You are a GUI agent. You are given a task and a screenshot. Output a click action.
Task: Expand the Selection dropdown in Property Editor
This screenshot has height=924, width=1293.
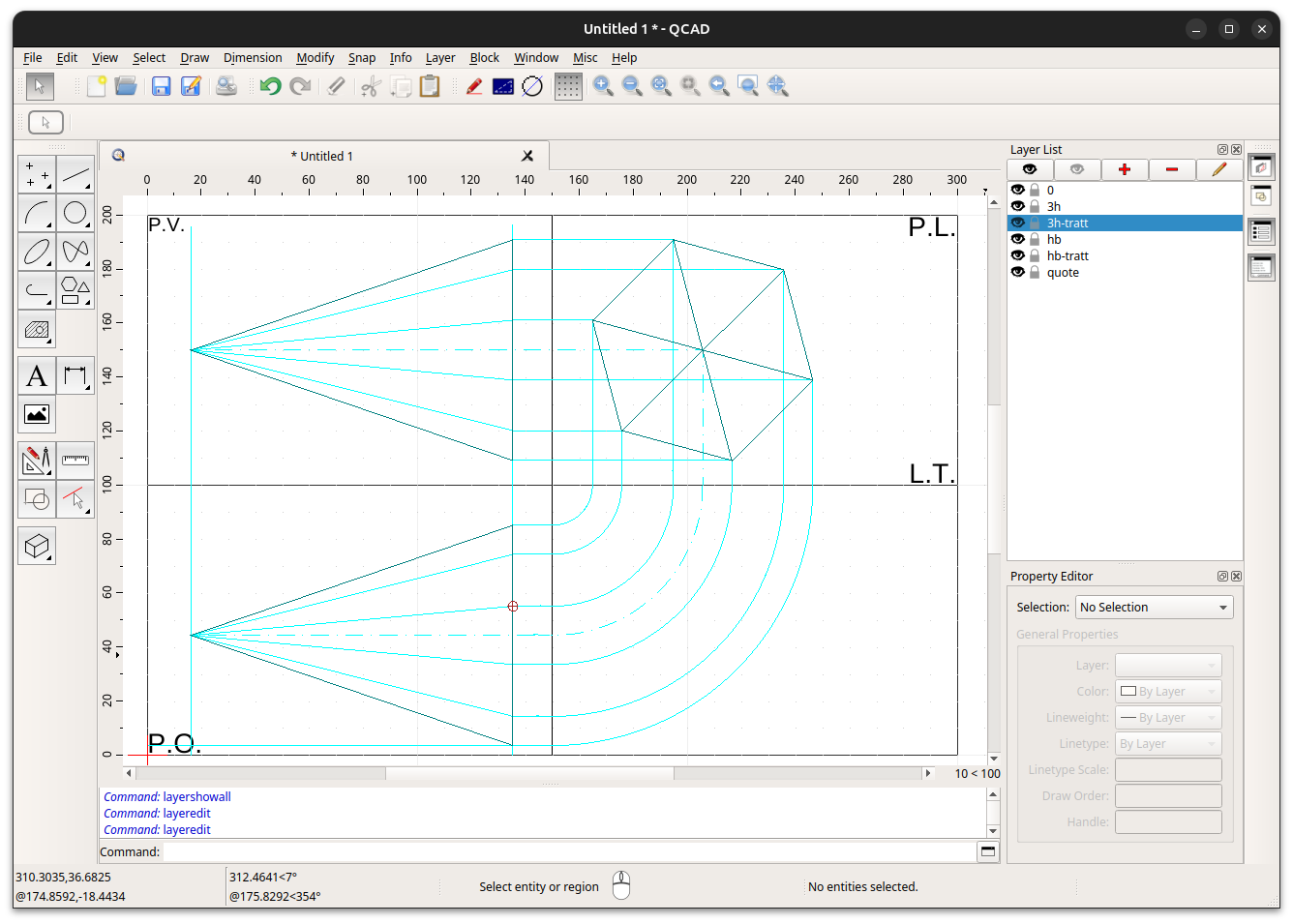pos(1155,608)
